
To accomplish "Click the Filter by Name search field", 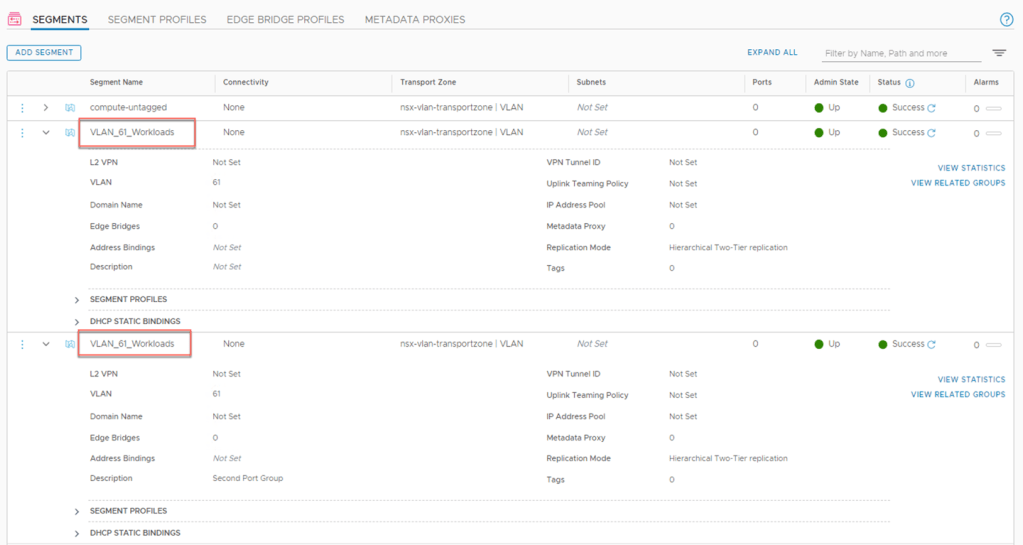I will 901,54.
